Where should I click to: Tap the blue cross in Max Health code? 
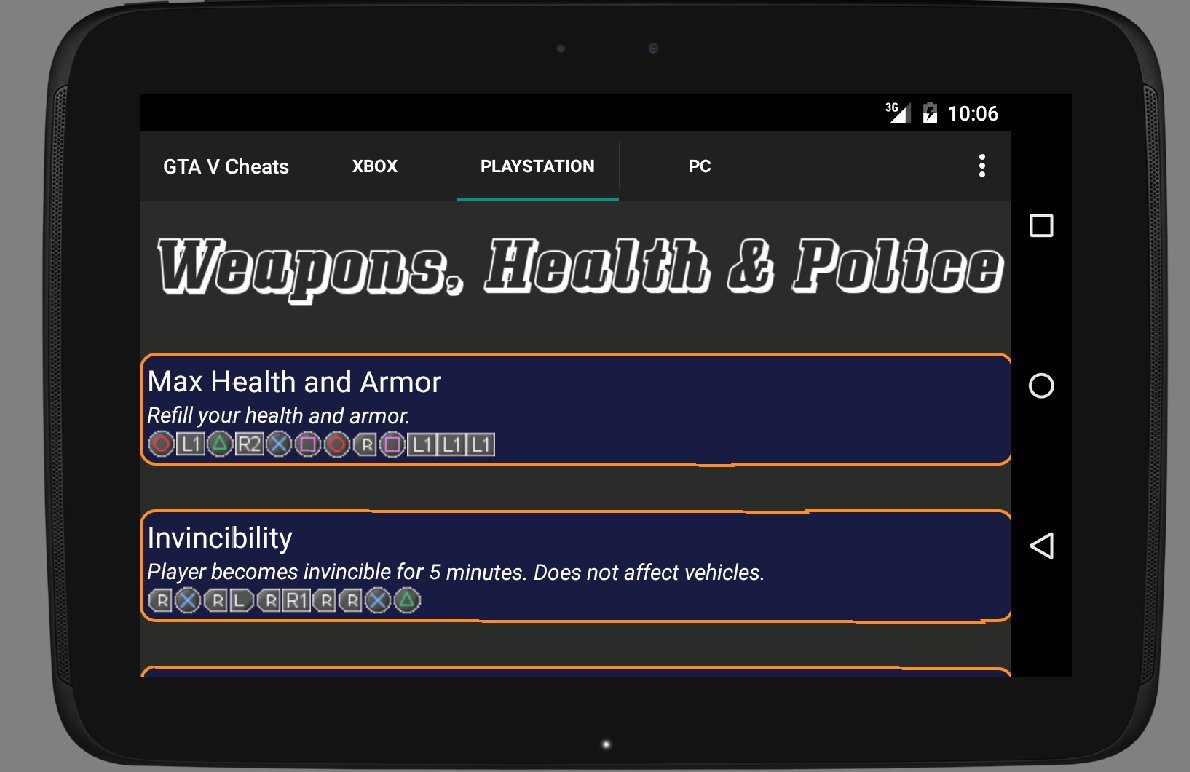(x=279, y=444)
